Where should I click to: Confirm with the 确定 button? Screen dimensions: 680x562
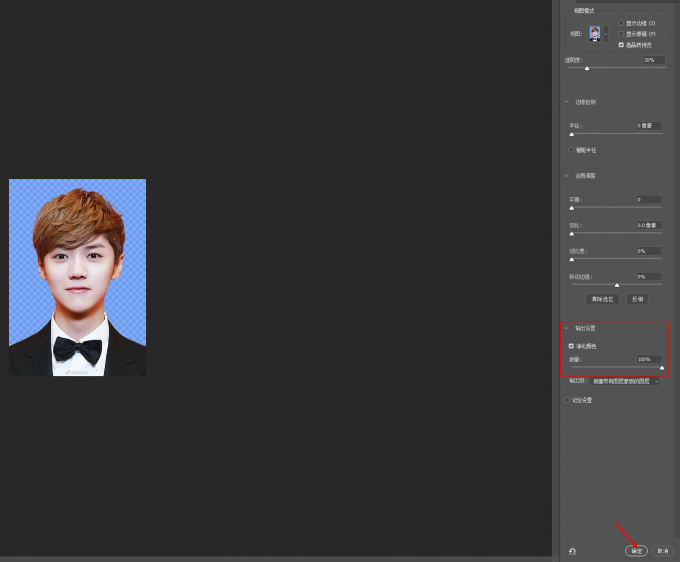[x=636, y=551]
